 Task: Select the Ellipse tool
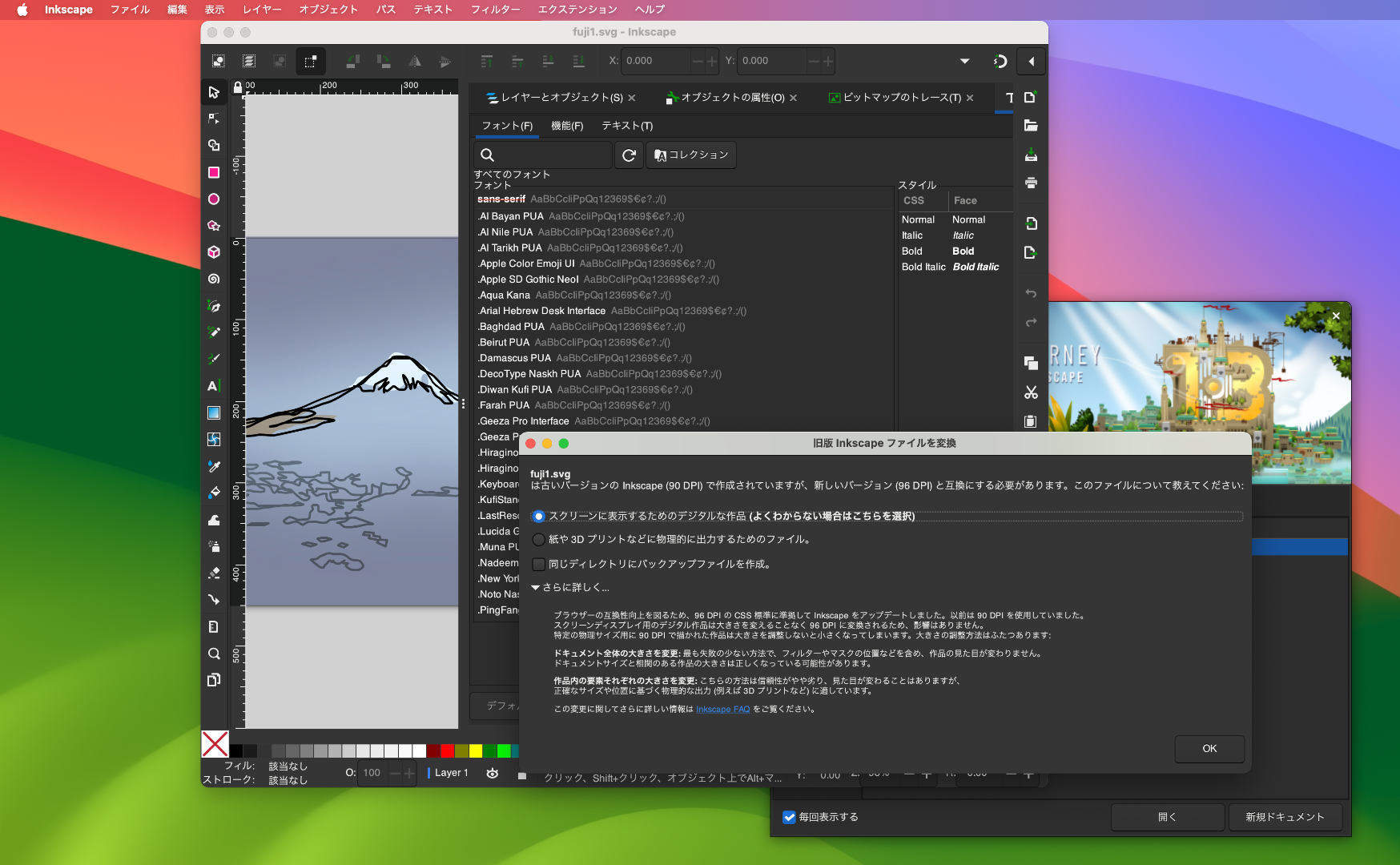(214, 199)
